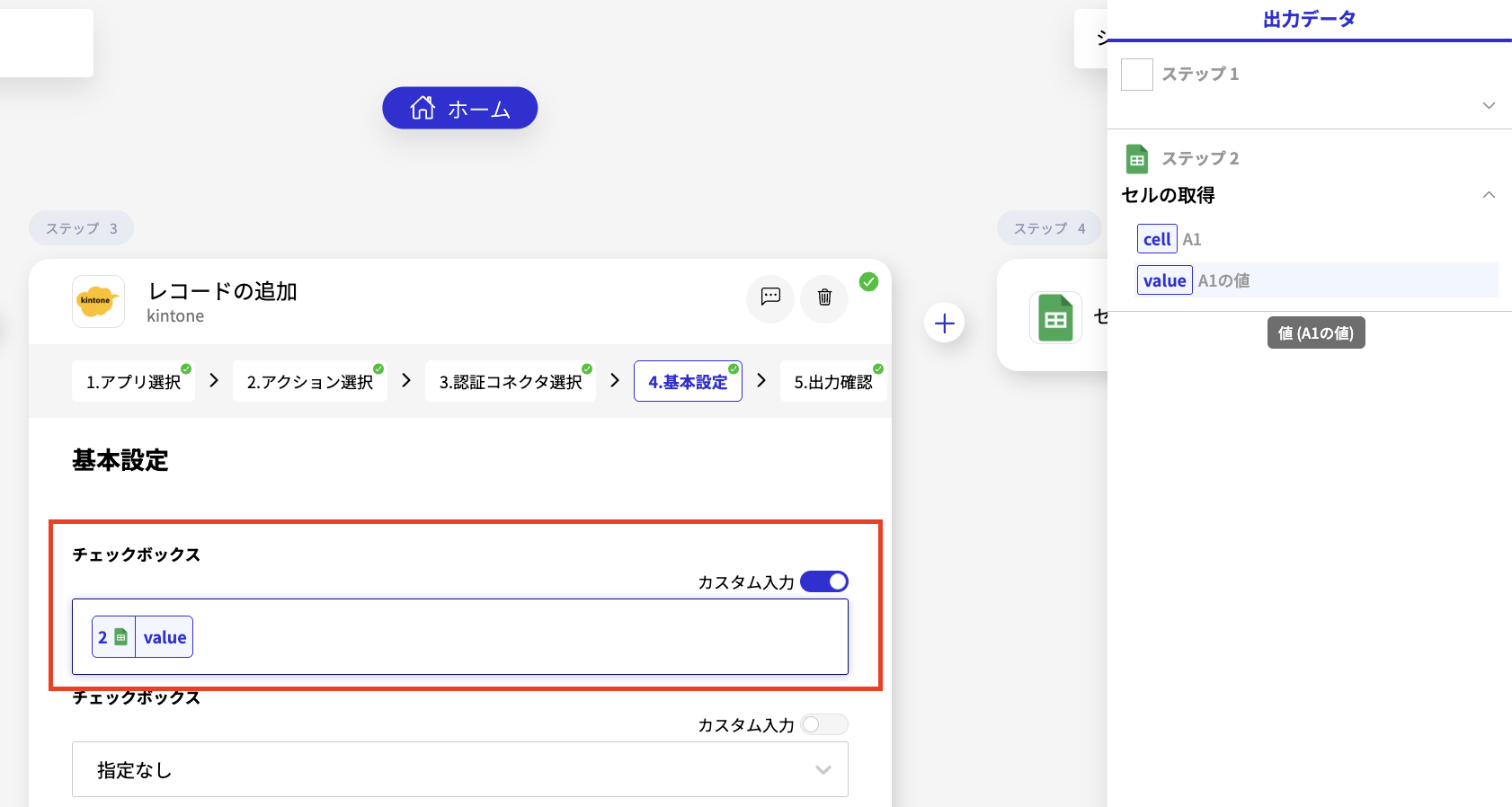
Task: Click the Google Sheets icon in step 4
Action: coord(1055,317)
